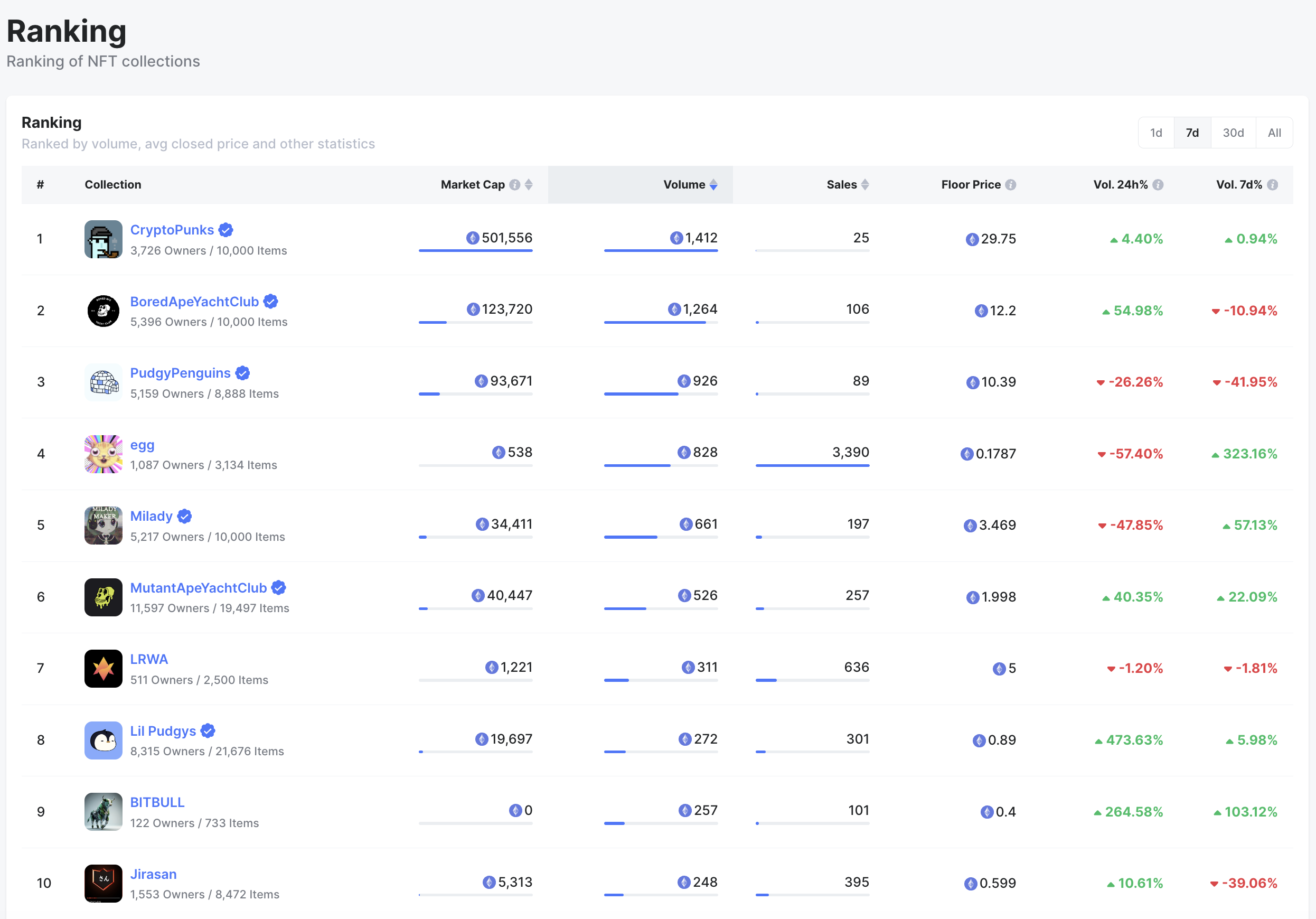Image resolution: width=1316 pixels, height=919 pixels.
Task: Click the Lil Pudgys verified badge
Action: [x=208, y=731]
